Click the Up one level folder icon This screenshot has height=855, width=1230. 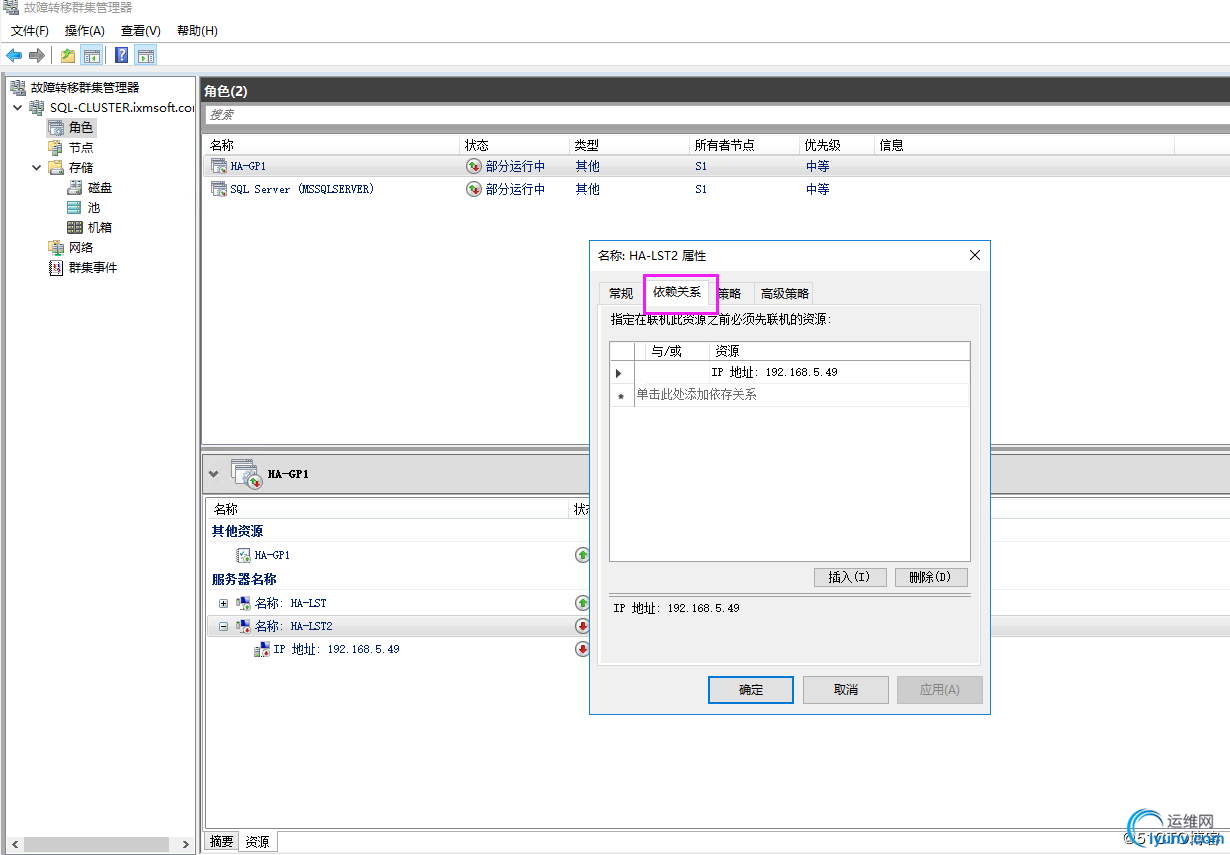68,55
